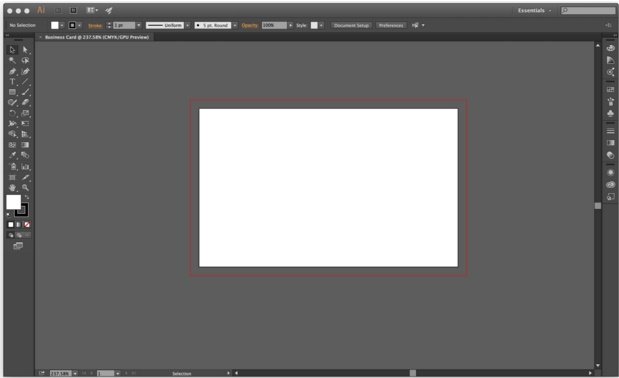Click the large white Fill color swatch

tap(13, 202)
